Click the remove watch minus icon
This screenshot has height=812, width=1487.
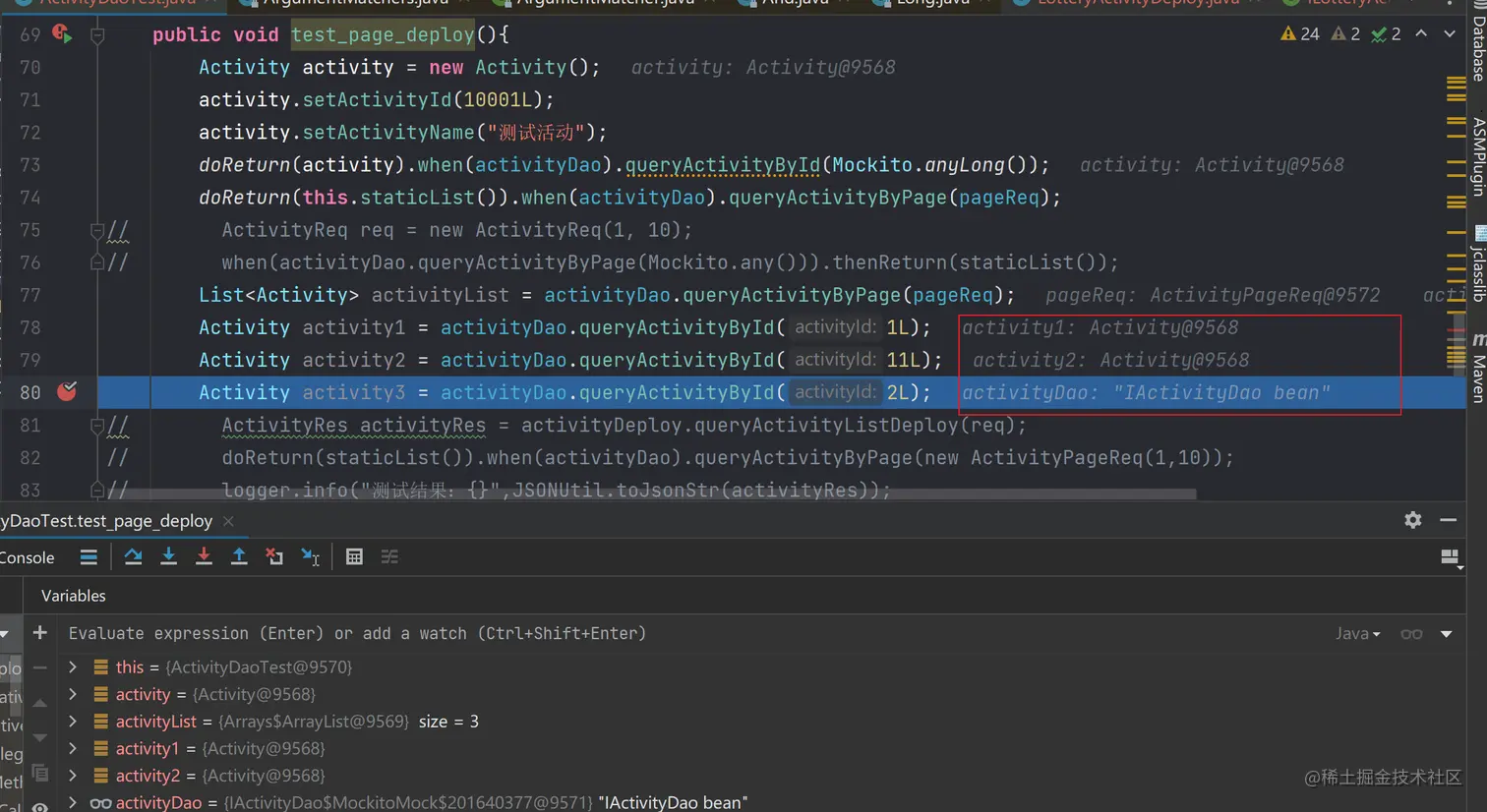pos(39,668)
